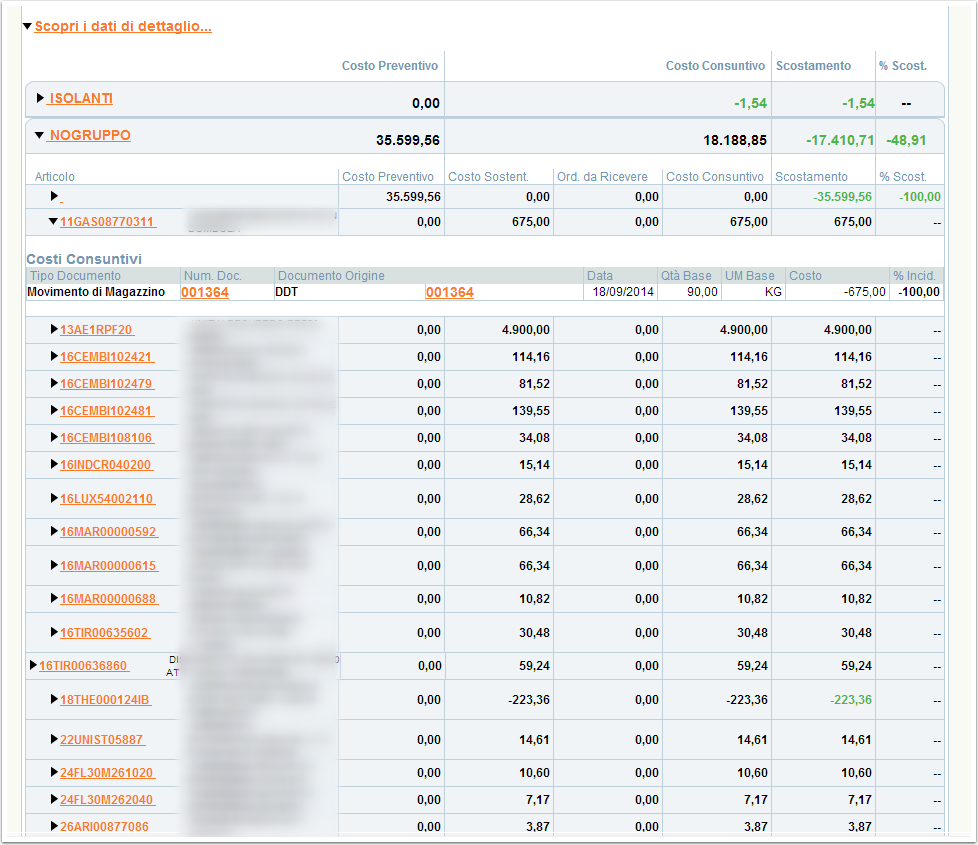Open 'Scopri i dati di dettaglio...' link
The image size is (978, 845).
click(x=122, y=27)
